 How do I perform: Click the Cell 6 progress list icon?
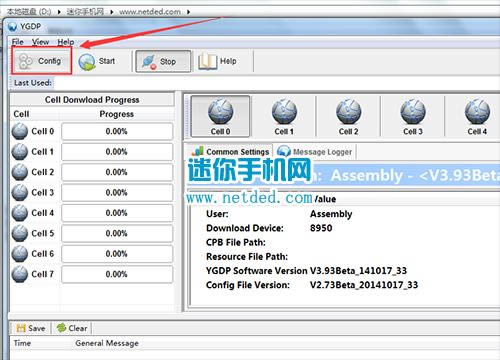20,254
